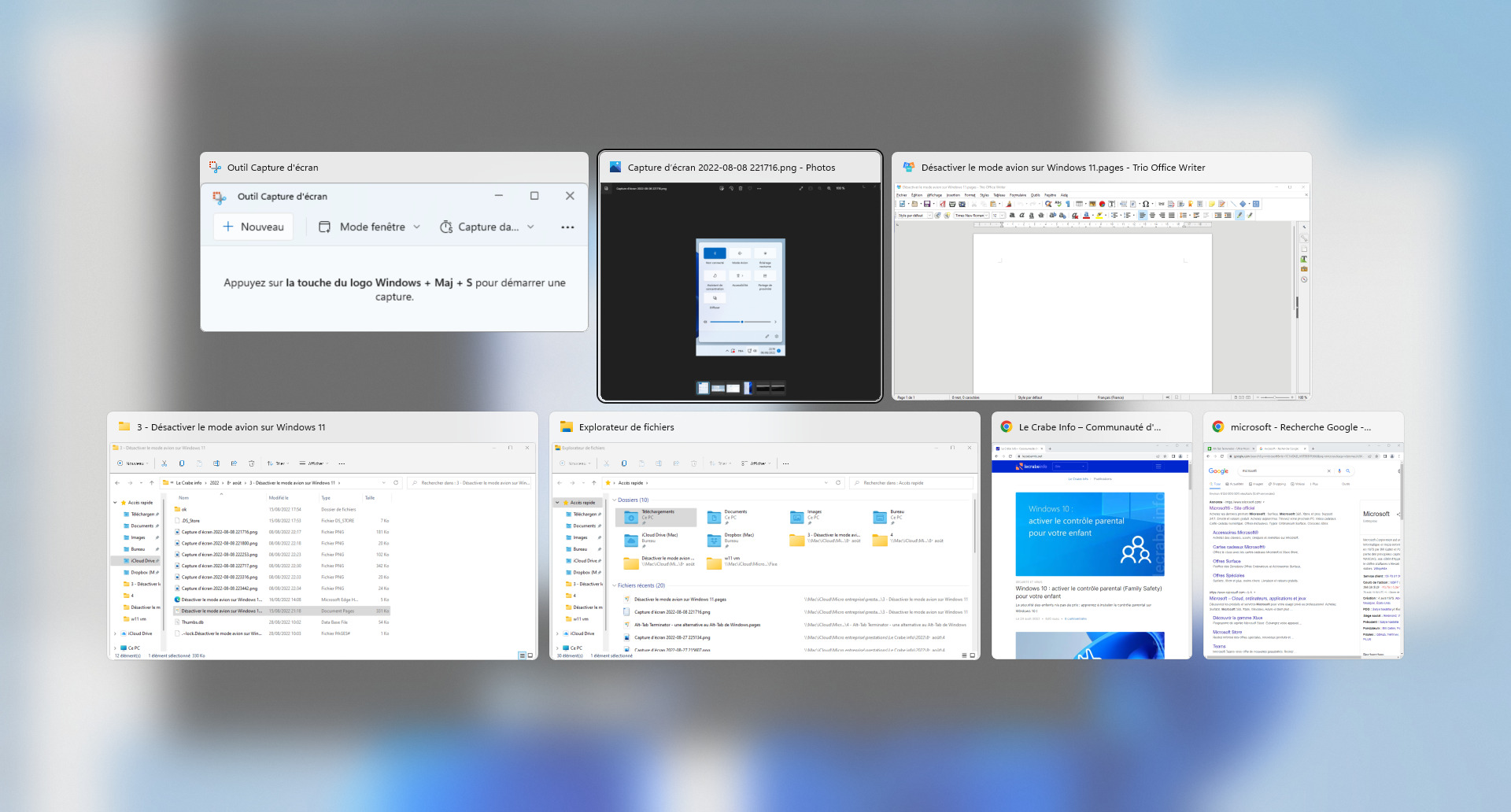1511x812 pixels.
Task: Click Nouveau in Outil Capture d'écran
Action: (x=253, y=227)
